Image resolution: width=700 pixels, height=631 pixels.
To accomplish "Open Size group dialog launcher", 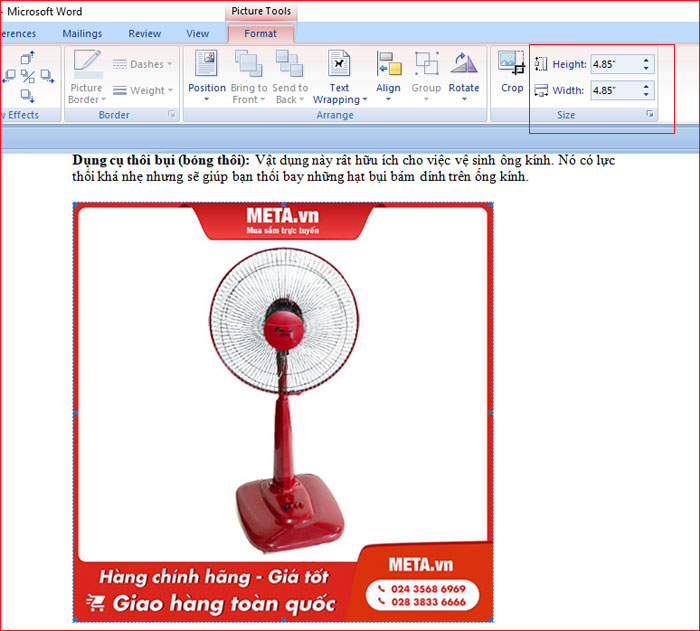I will [x=650, y=114].
